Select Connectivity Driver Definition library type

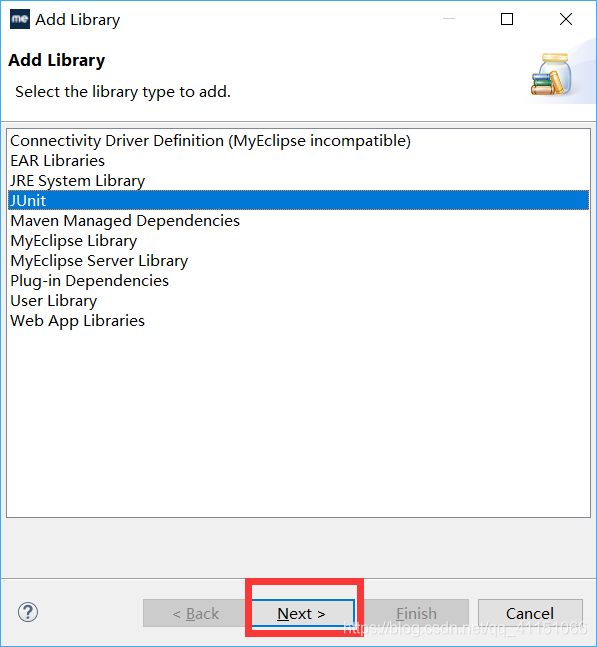pyautogui.click(x=298, y=141)
